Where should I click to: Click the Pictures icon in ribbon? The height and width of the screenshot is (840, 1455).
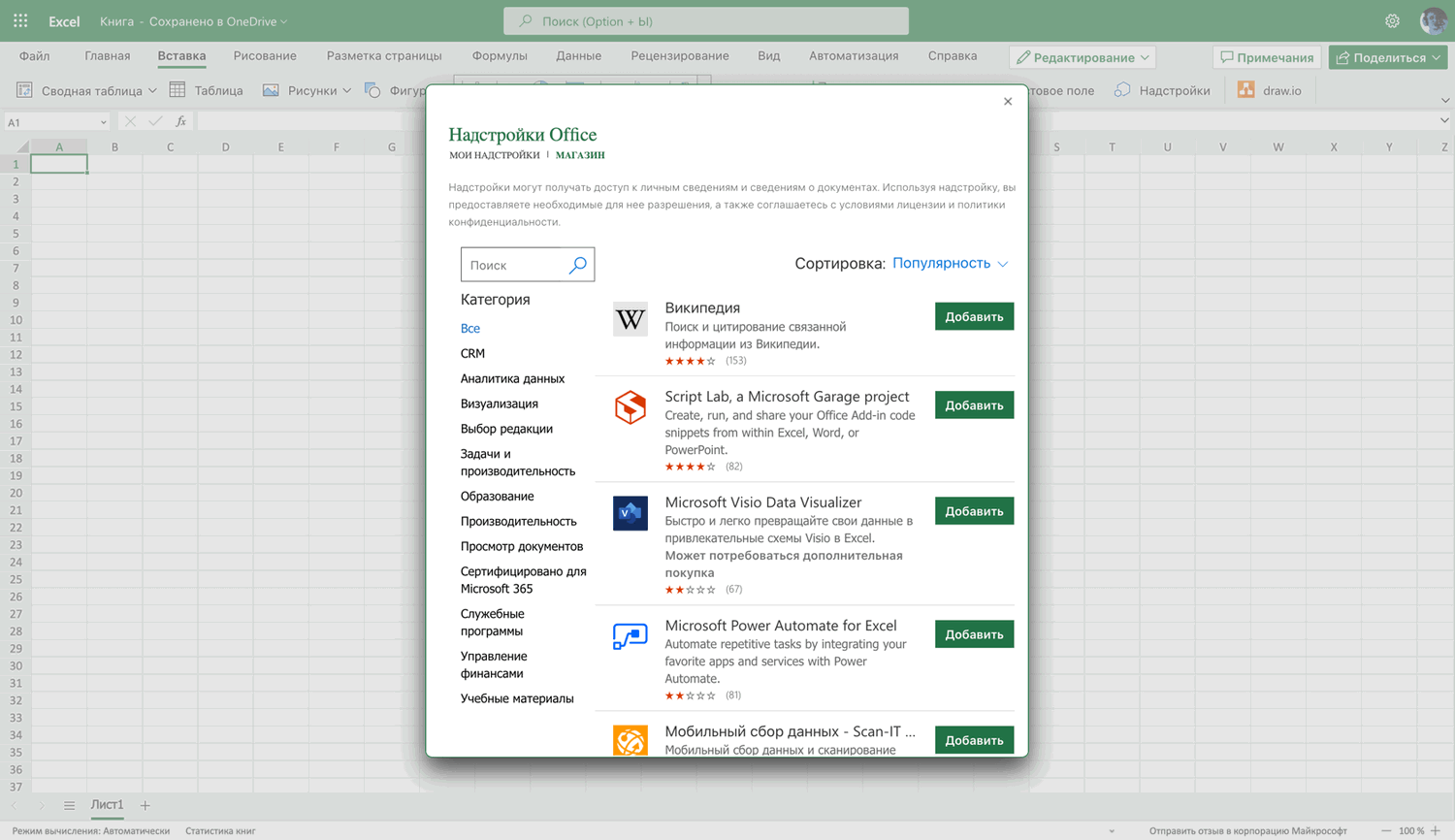pyautogui.click(x=271, y=90)
